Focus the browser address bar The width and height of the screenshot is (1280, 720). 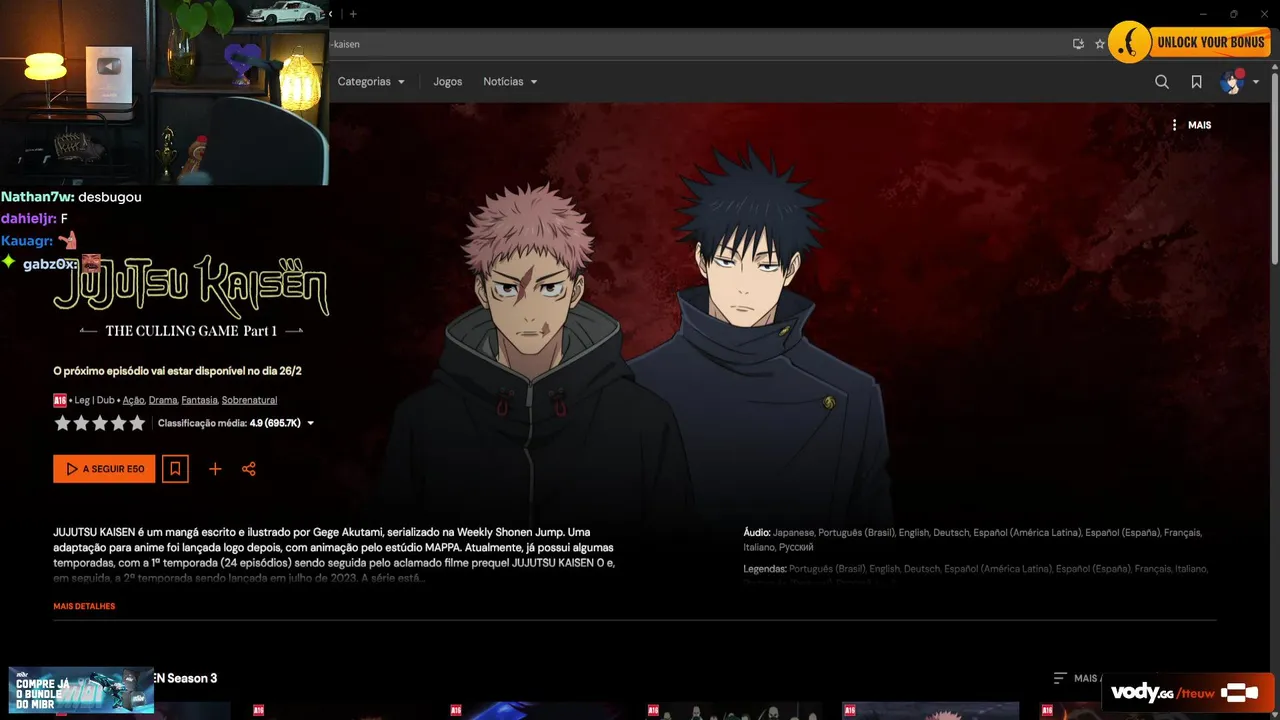click(x=700, y=44)
